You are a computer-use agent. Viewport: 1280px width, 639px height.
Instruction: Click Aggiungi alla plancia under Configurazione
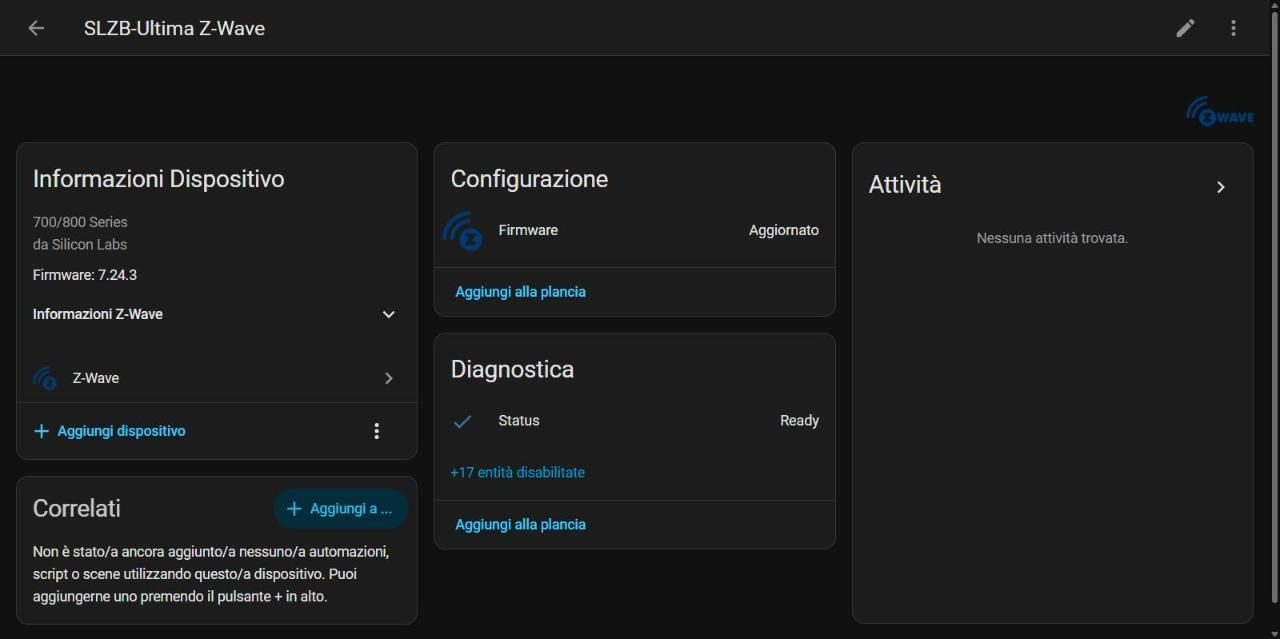(520, 292)
